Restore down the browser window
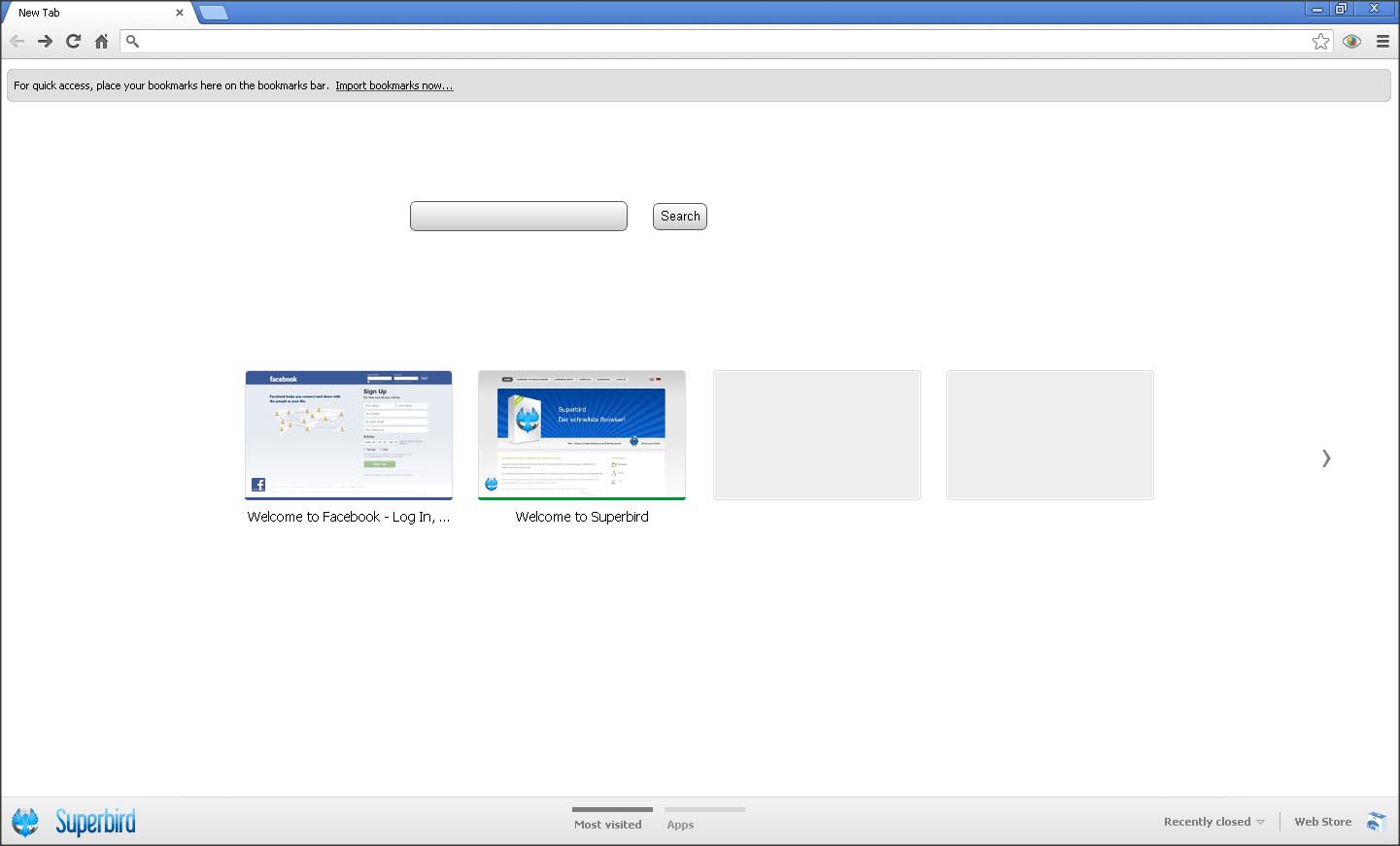Image resolution: width=1400 pixels, height=846 pixels. 1341,9
